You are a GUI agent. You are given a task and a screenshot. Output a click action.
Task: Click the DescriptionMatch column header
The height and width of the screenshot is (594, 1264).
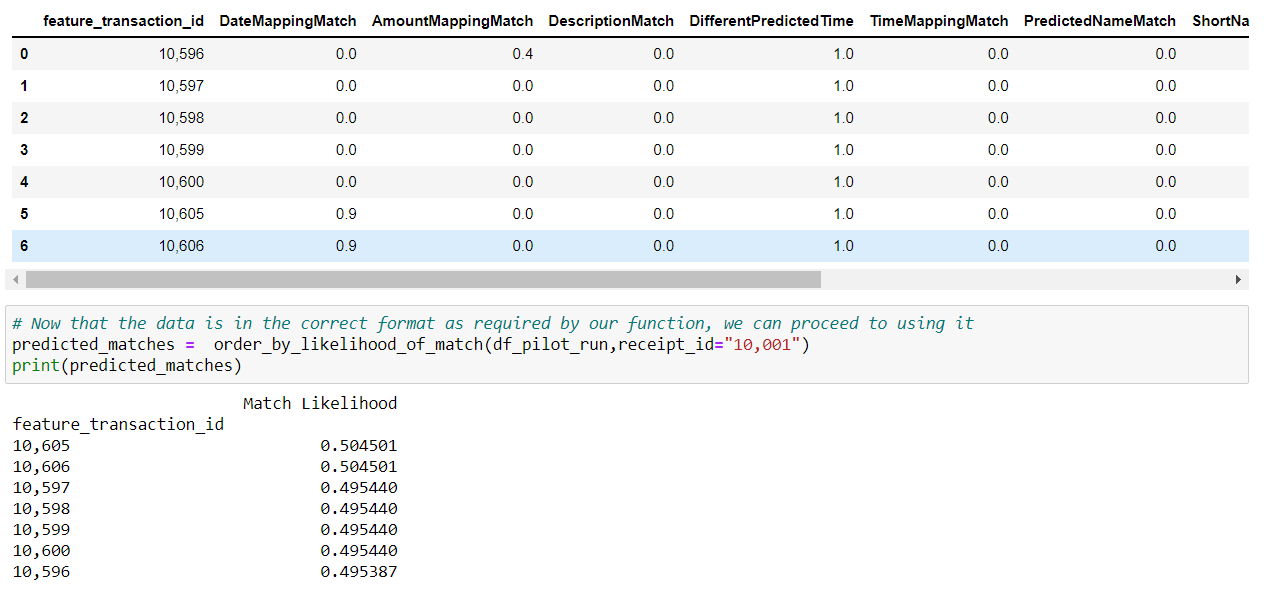611,20
